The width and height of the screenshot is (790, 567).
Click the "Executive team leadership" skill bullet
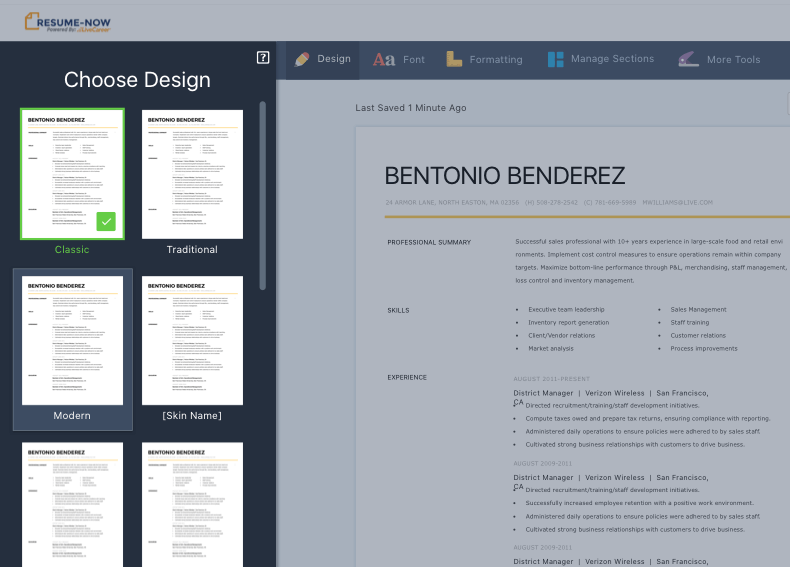[566, 310]
